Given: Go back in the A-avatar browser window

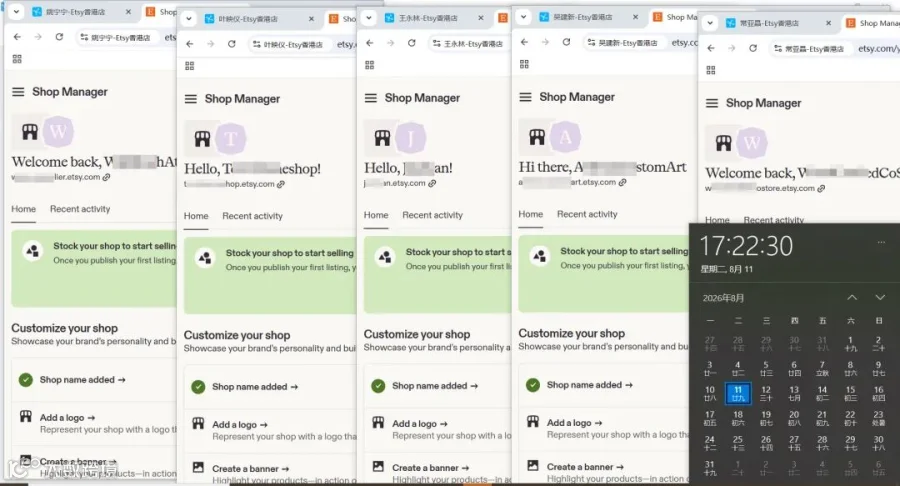Looking at the screenshot, I should [x=524, y=42].
